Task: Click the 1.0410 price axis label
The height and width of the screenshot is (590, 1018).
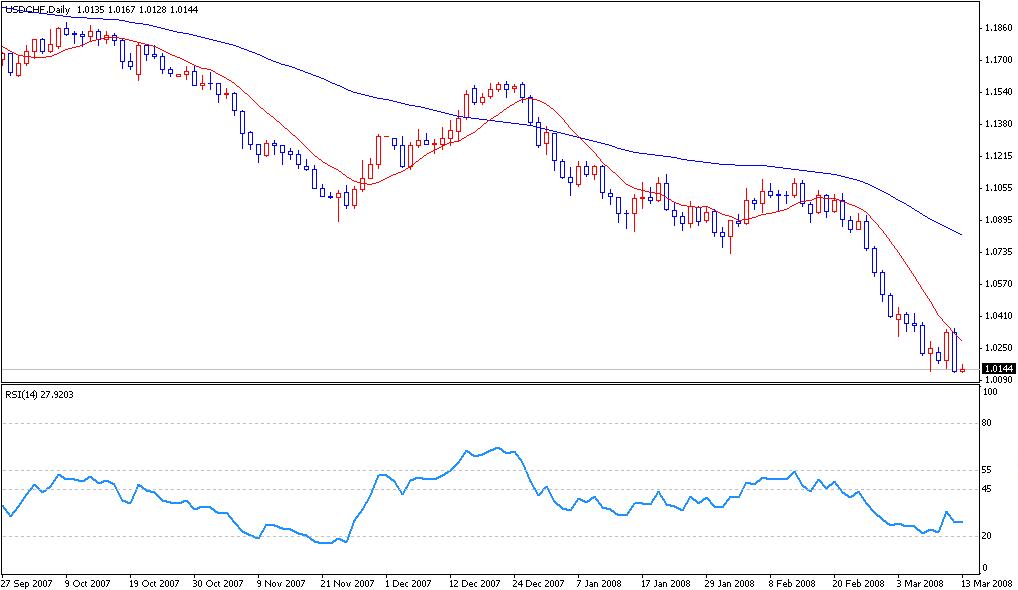Action: pos(999,316)
